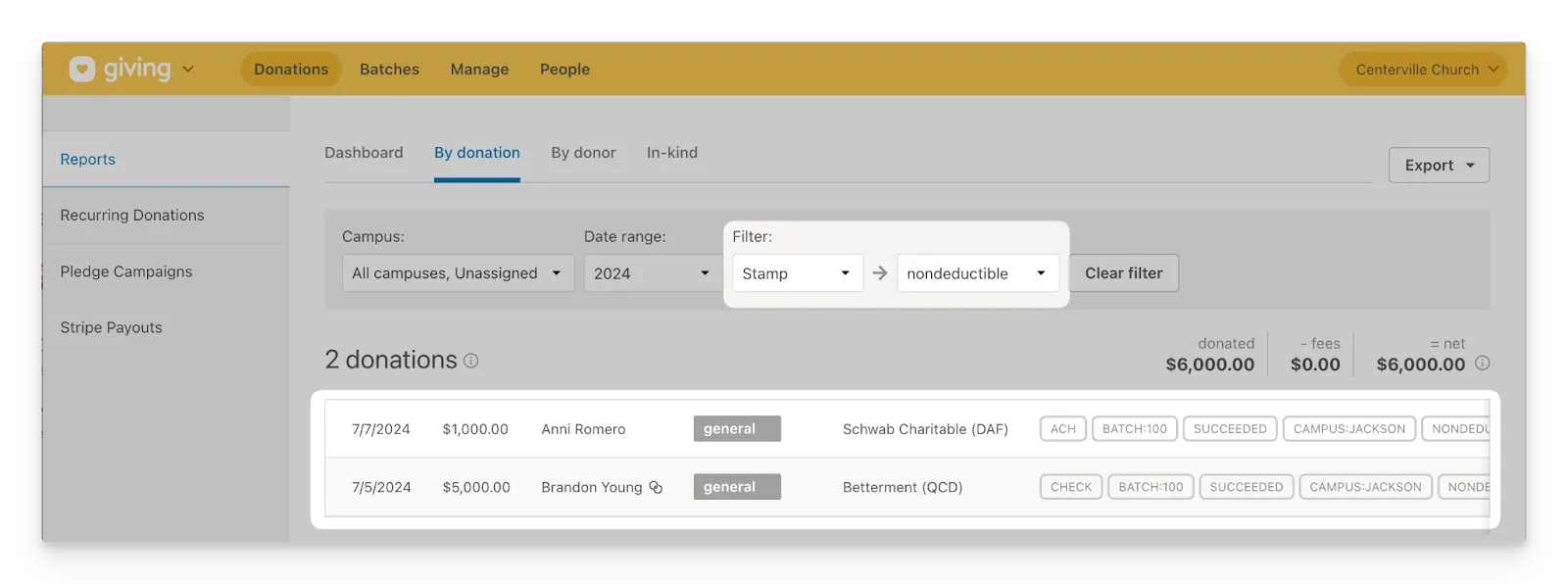Click the giving heart logo icon
This screenshot has height=584, width=1568.
pos(82,69)
